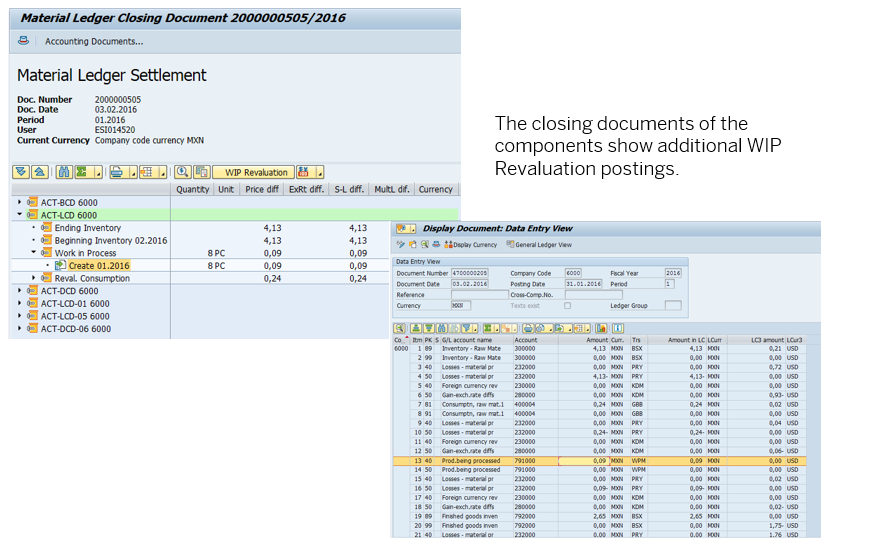Click the sort descending icon in line item toolbar
Image resolution: width=885 pixels, height=549 pixels.
429,328
